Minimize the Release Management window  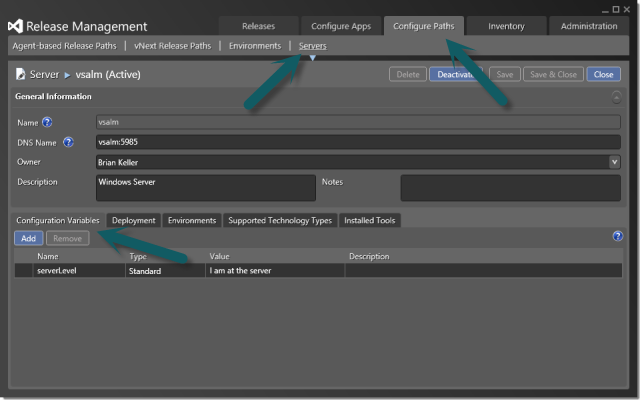(605, 10)
